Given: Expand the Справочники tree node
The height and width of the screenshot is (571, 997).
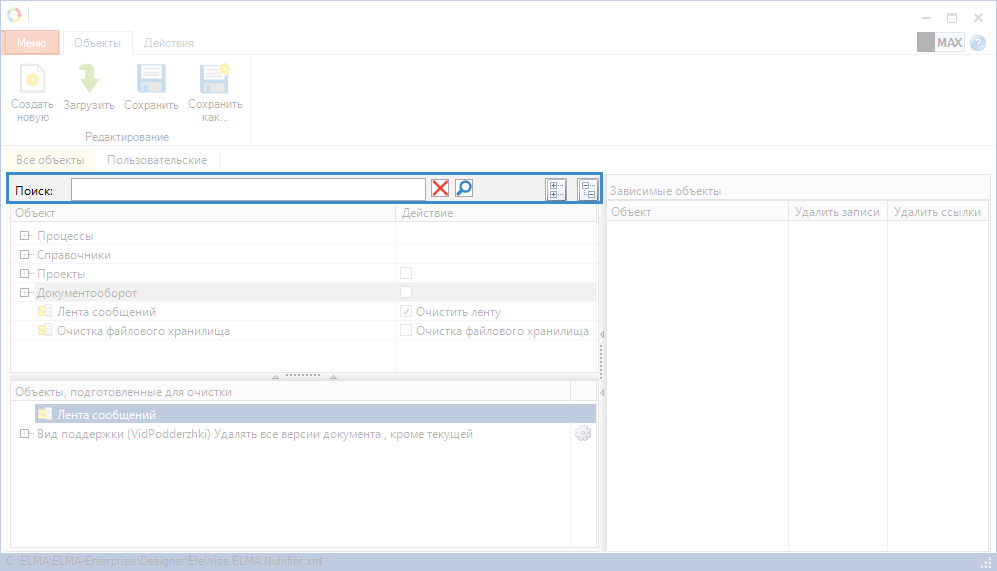Looking at the screenshot, I should [x=24, y=255].
